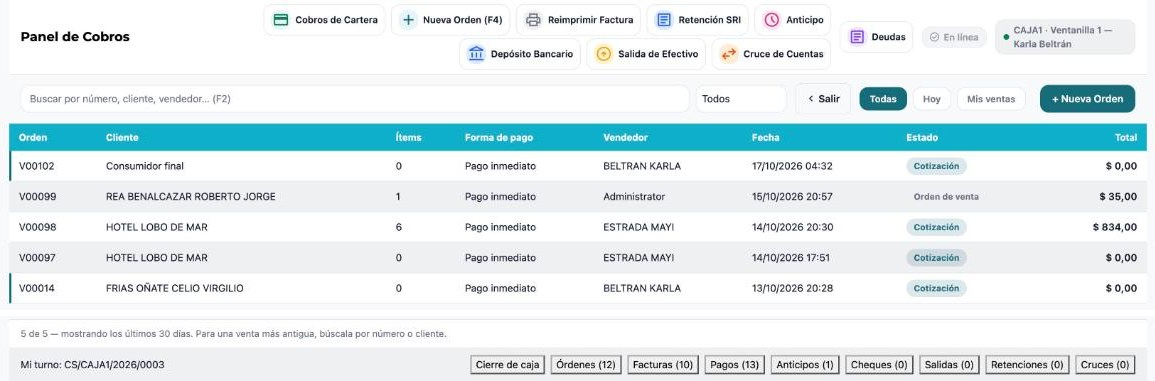Select client FRIAS OÑATE CELIO VIRGILIO
The height and width of the screenshot is (381, 1155).
[x=175, y=288]
